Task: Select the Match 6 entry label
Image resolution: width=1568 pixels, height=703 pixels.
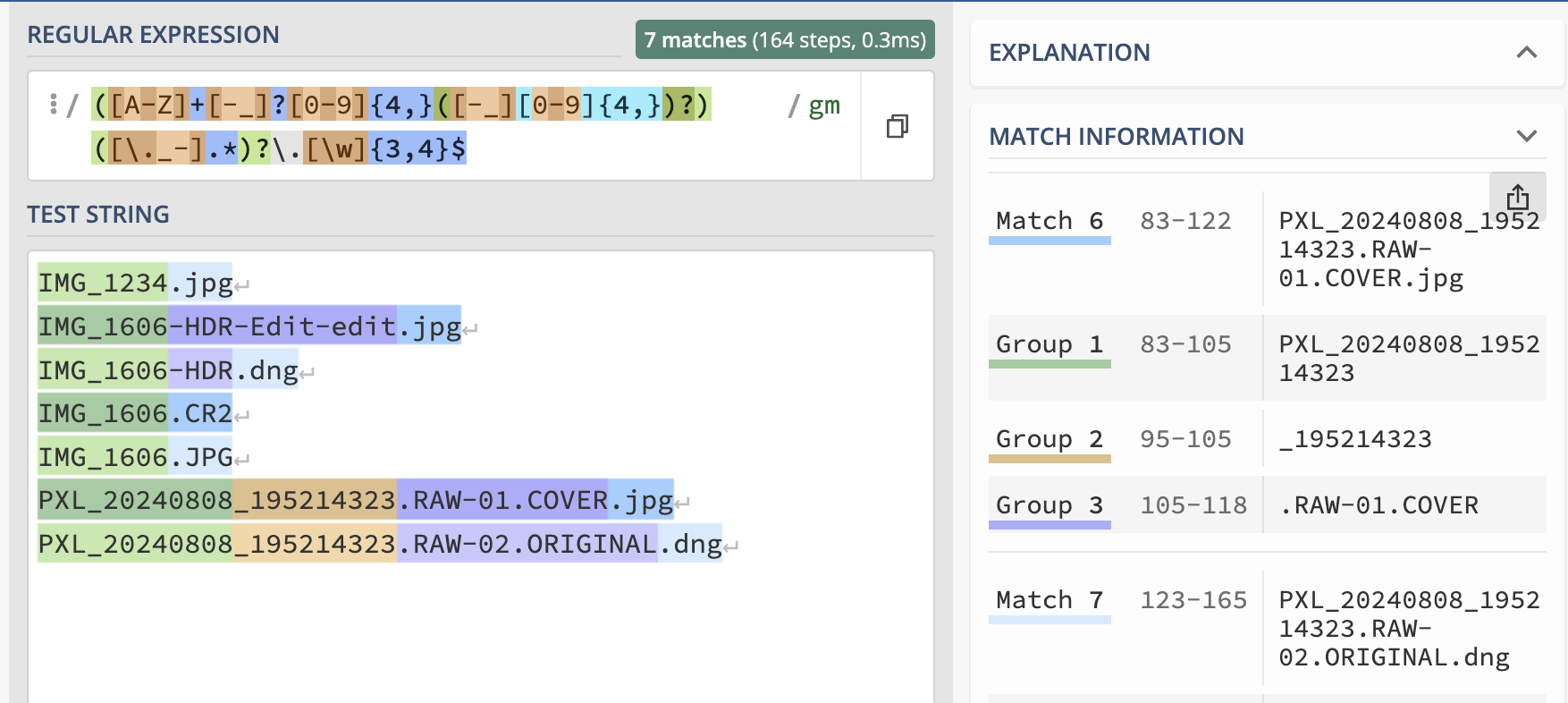Action: (1050, 221)
